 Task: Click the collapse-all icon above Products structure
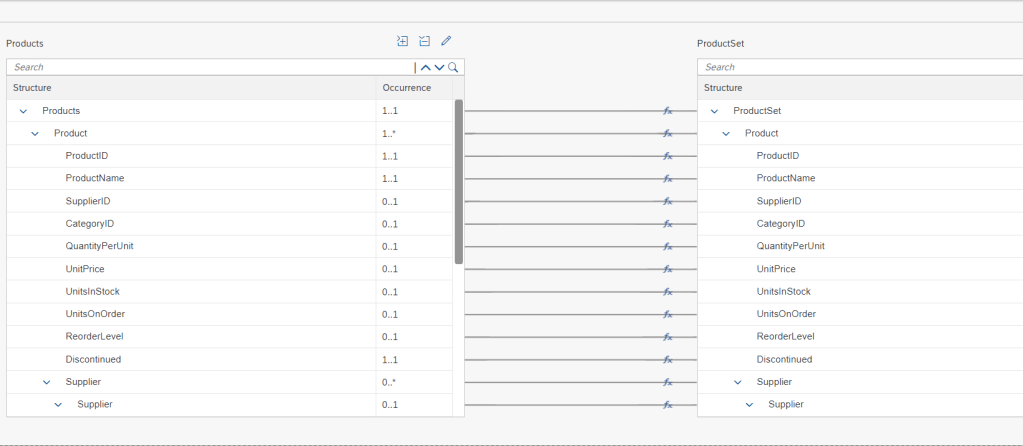[424, 41]
